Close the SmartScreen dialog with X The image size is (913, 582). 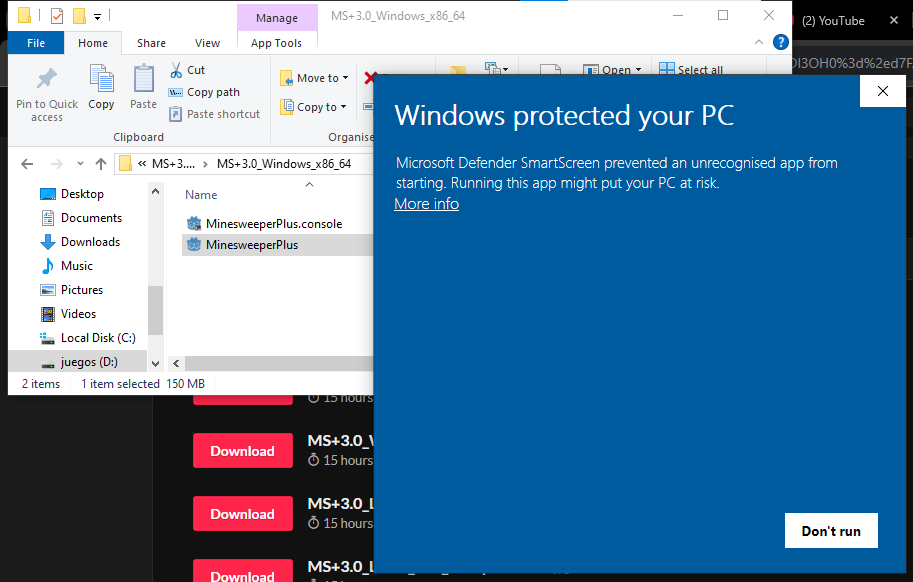pos(883,91)
